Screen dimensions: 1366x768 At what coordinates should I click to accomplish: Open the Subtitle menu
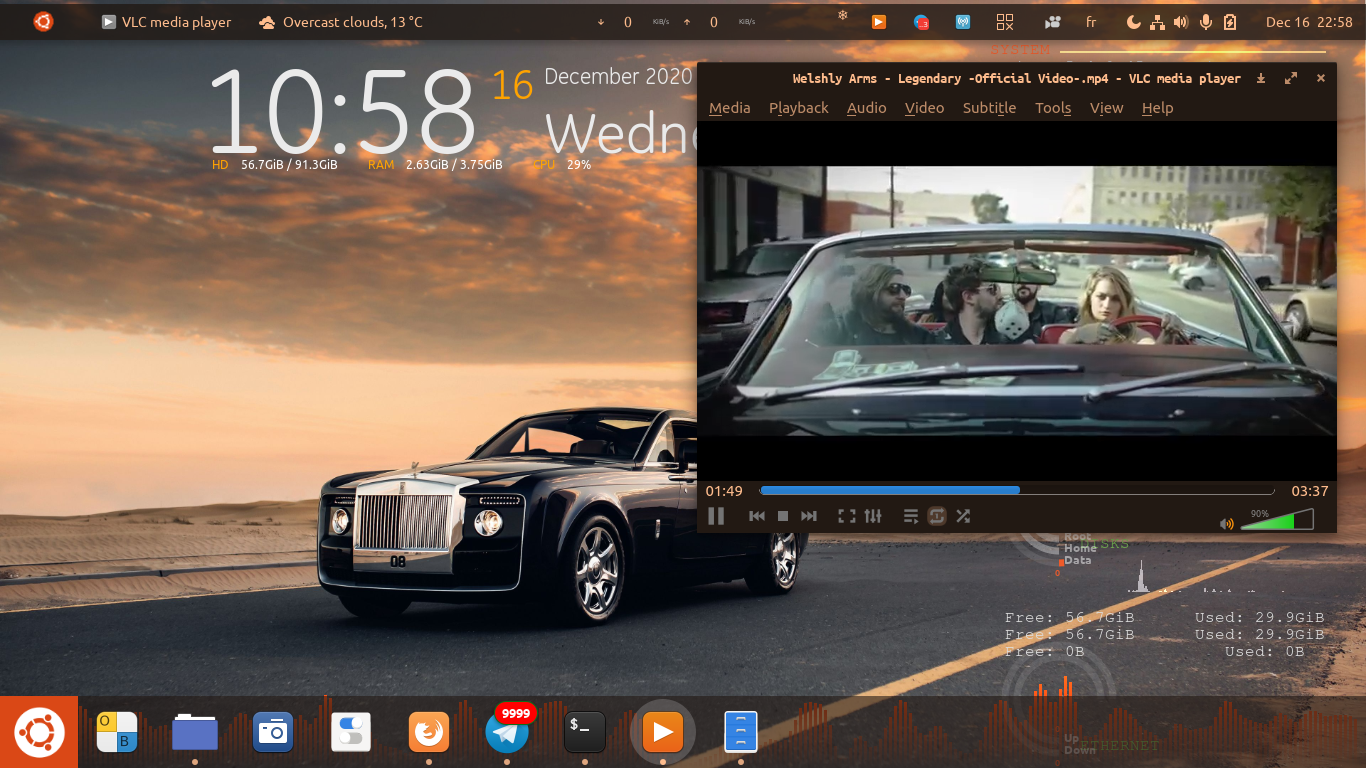pyautogui.click(x=990, y=108)
